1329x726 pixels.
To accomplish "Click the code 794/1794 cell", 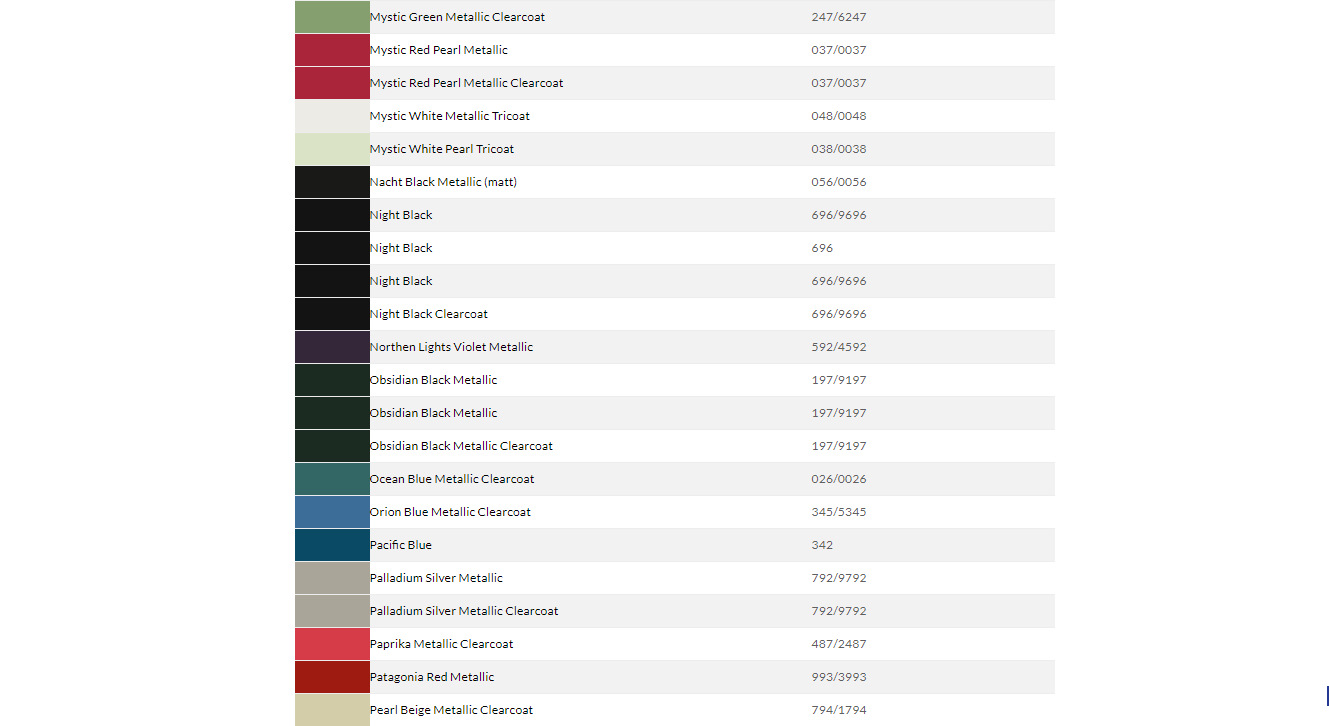I will pyautogui.click(x=839, y=710).
